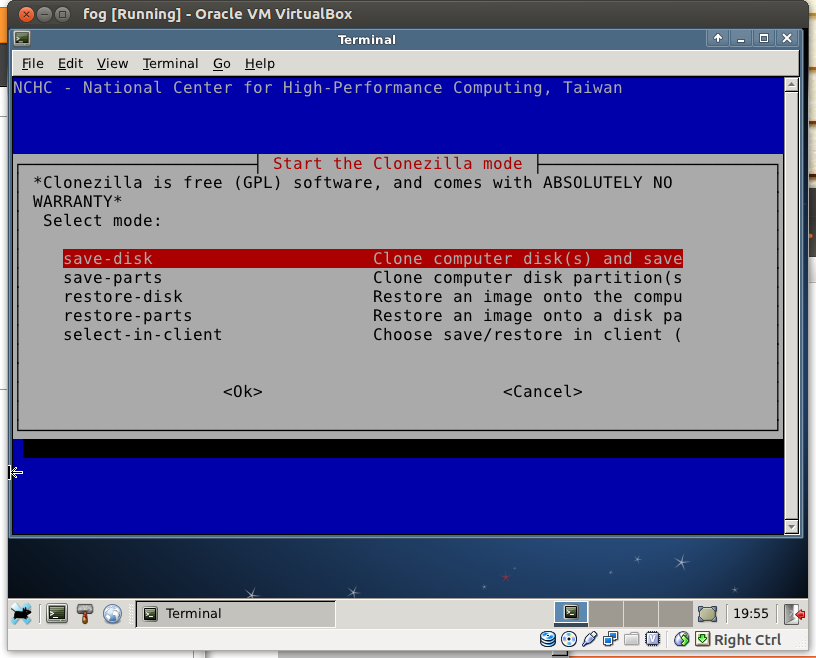This screenshot has width=816, height=658.
Task: Choose the select-in-client mode option
Action: coord(142,334)
